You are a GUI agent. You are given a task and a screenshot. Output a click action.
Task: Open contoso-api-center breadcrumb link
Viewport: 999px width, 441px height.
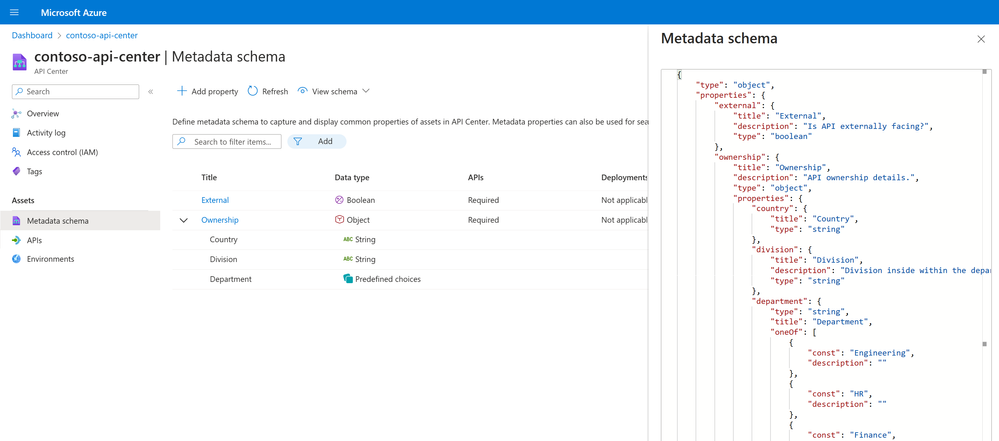(x=102, y=35)
